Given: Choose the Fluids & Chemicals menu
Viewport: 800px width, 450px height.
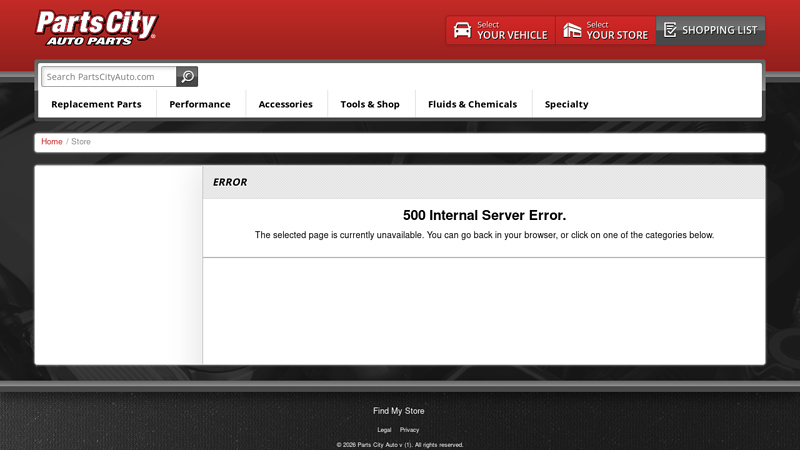Looking at the screenshot, I should pyautogui.click(x=472, y=104).
